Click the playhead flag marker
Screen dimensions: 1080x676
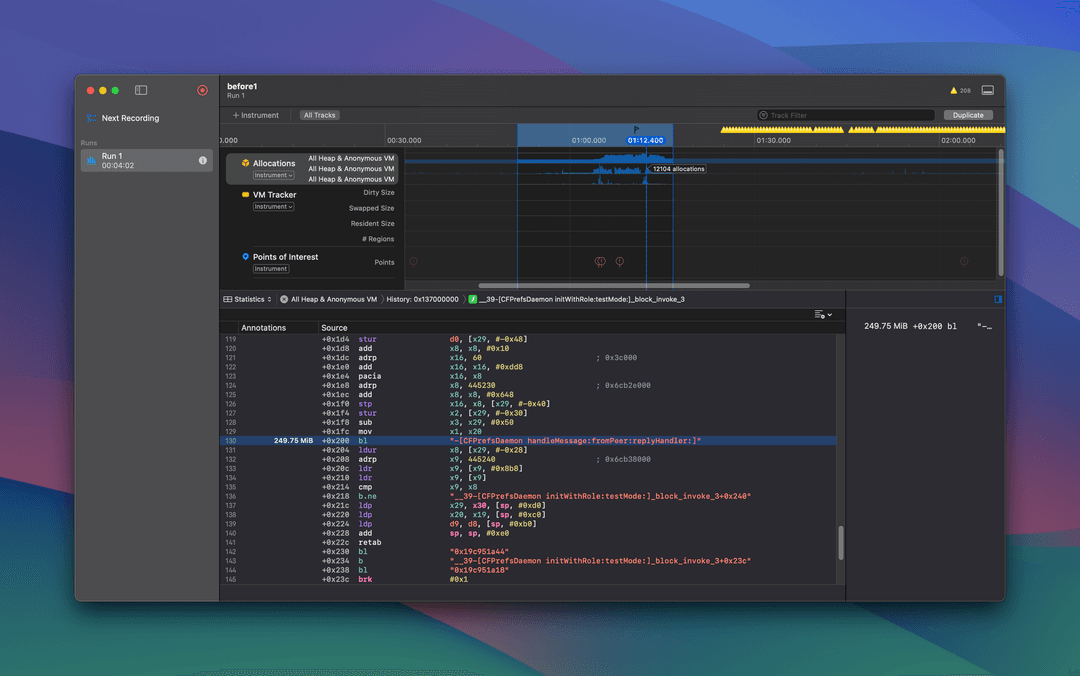click(637, 130)
